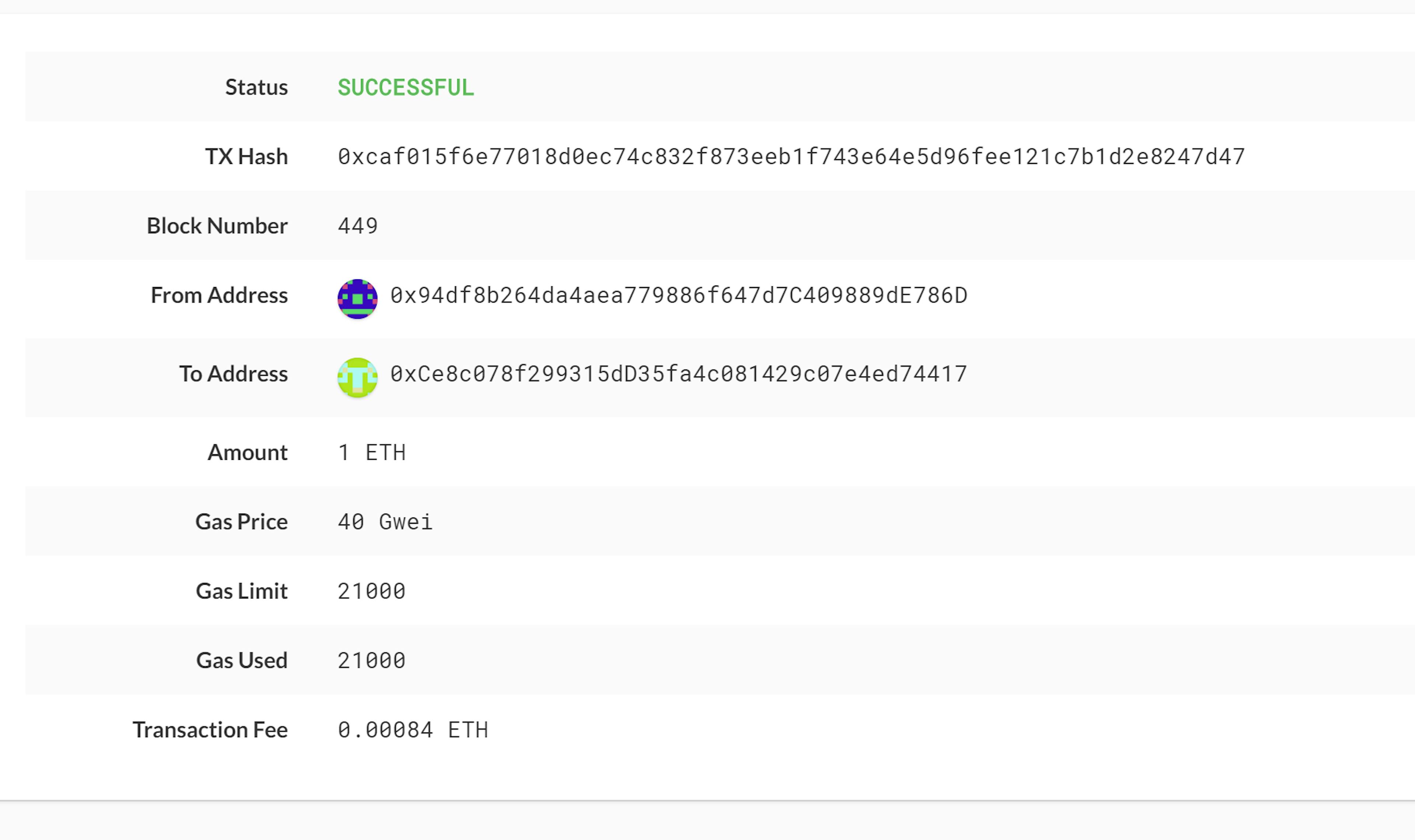Click the Gas Price value 40 Gwei

click(385, 522)
